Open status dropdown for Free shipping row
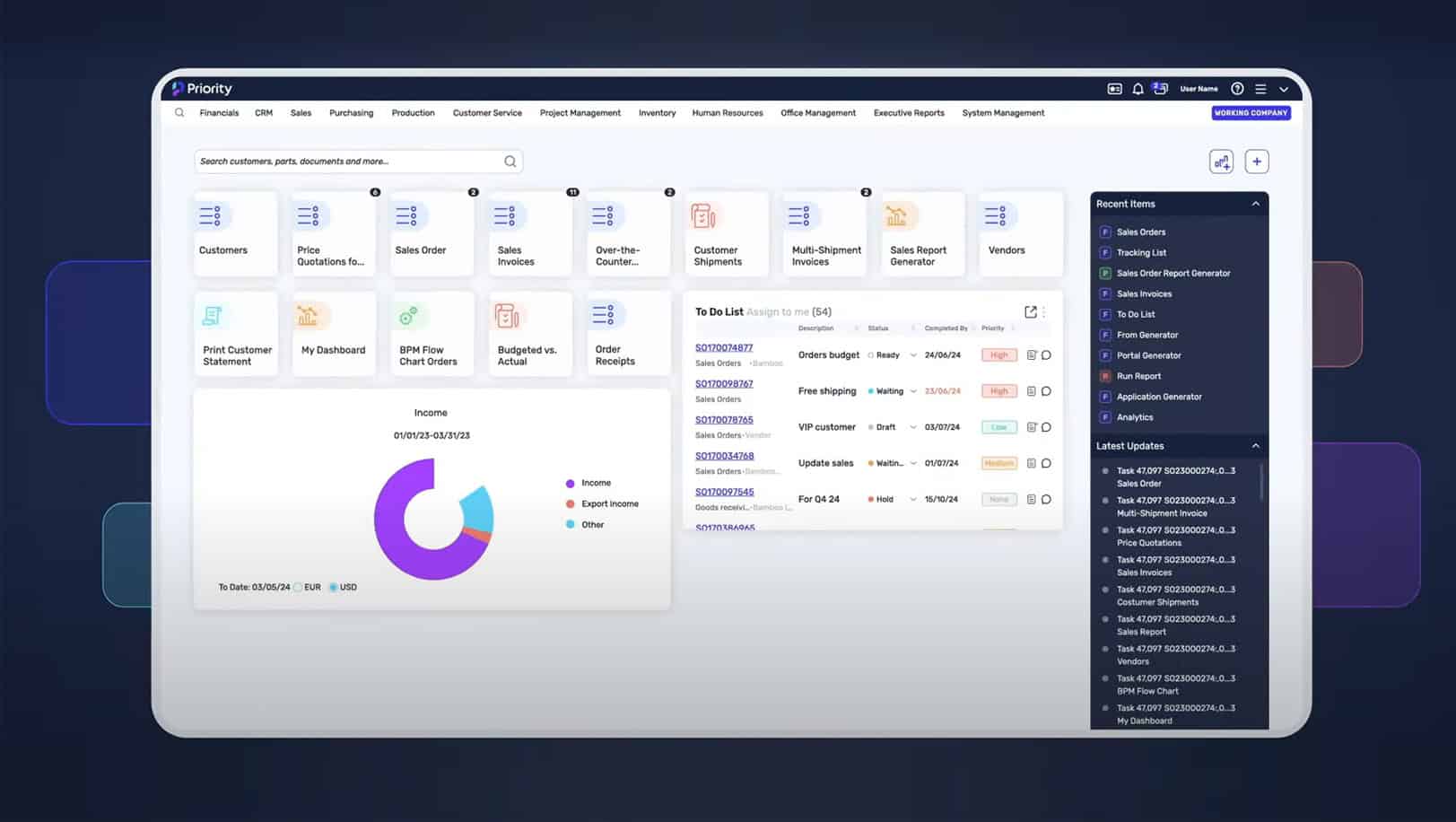This screenshot has height=822, width=1456. pos(913,391)
